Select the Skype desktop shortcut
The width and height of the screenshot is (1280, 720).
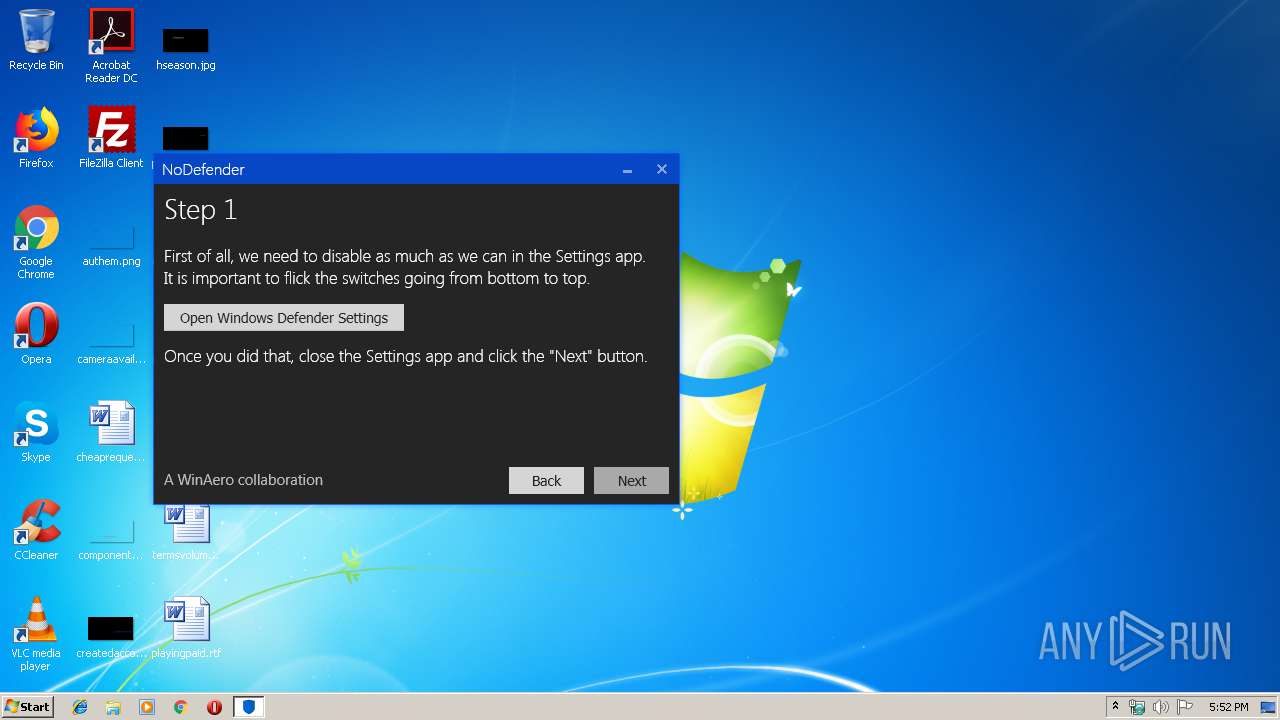36,432
